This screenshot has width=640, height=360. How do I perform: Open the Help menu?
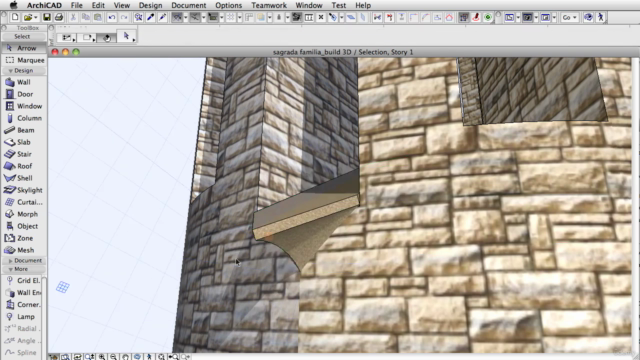(x=363, y=5)
